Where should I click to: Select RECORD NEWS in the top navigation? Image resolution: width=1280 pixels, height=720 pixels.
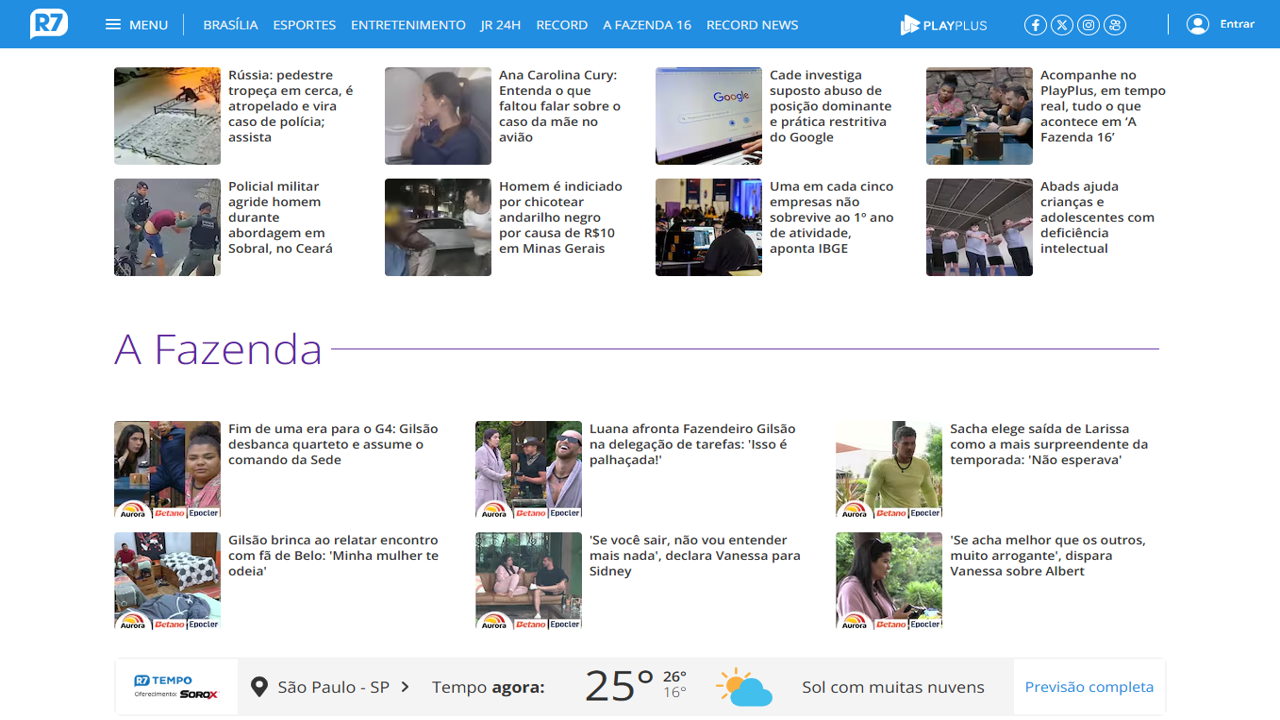click(x=752, y=25)
